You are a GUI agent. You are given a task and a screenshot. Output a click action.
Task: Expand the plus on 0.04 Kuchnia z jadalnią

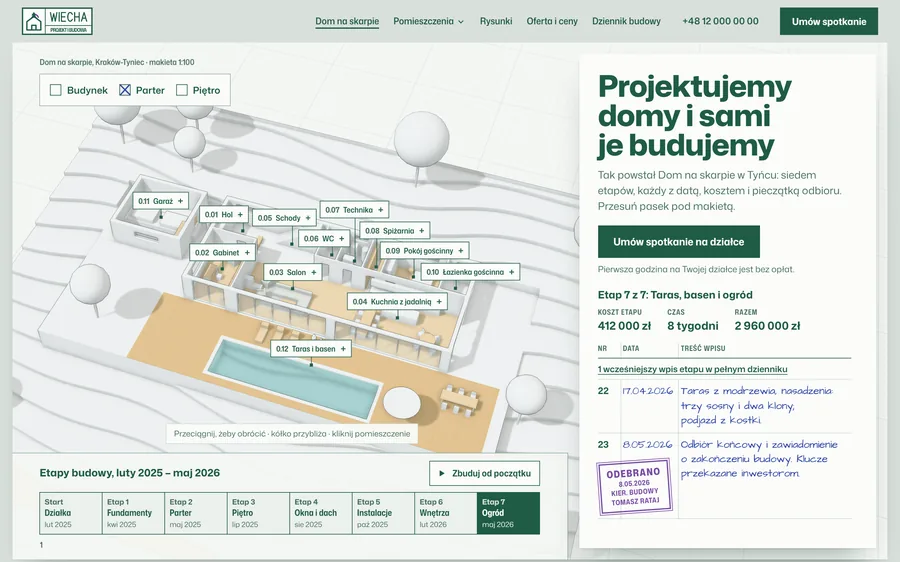(439, 301)
